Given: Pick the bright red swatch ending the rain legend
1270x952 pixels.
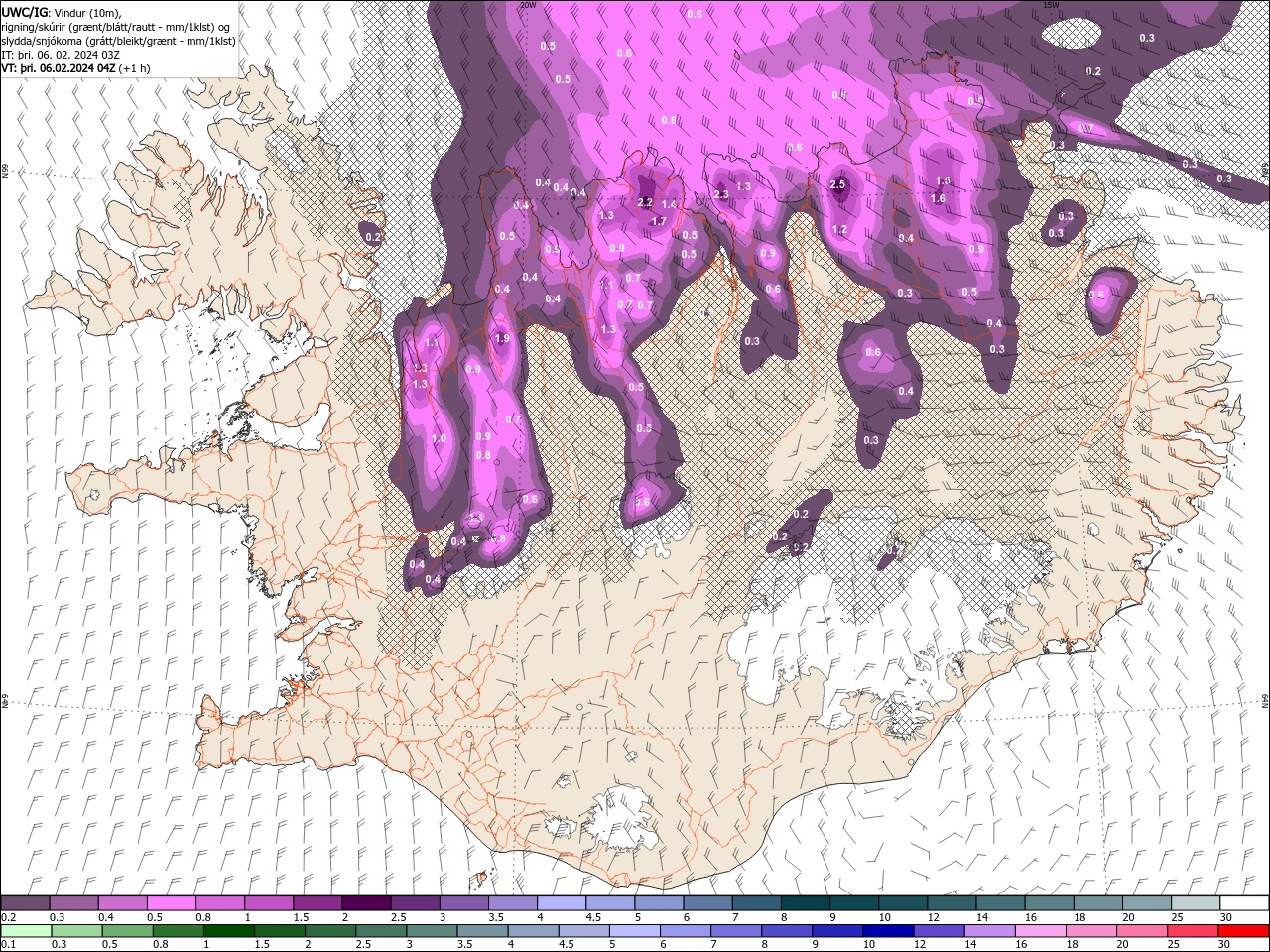Looking at the screenshot, I should [1243, 930].
